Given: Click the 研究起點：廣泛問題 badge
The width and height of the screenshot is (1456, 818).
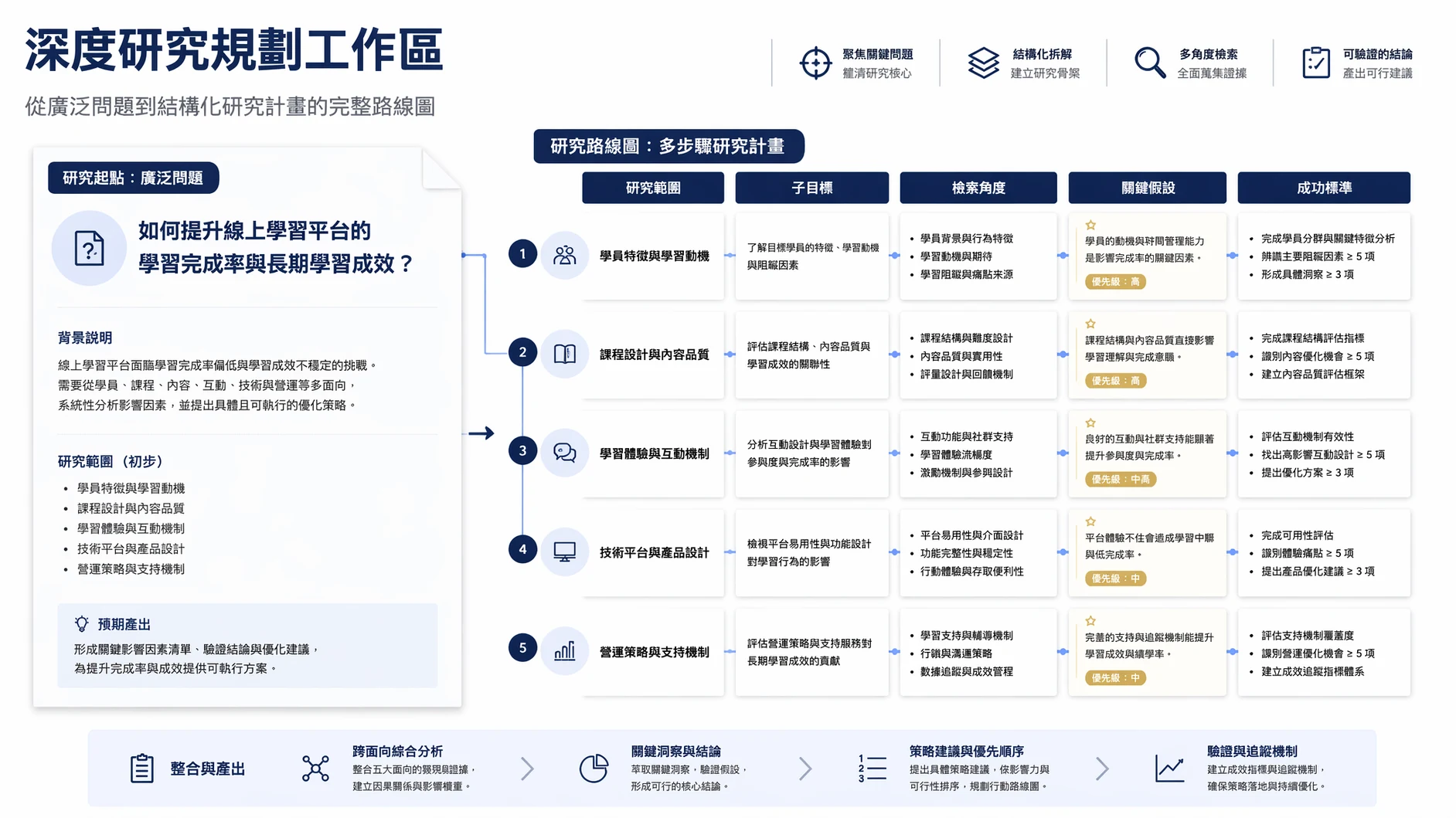Looking at the screenshot, I should pyautogui.click(x=133, y=178).
